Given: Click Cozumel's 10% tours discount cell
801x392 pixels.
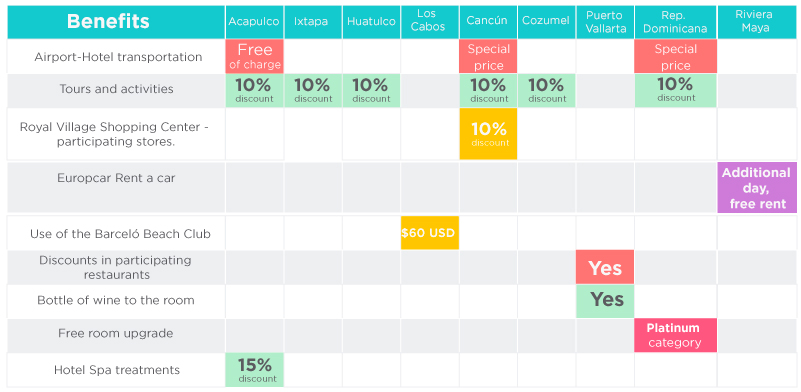Looking at the screenshot, I should (547, 90).
